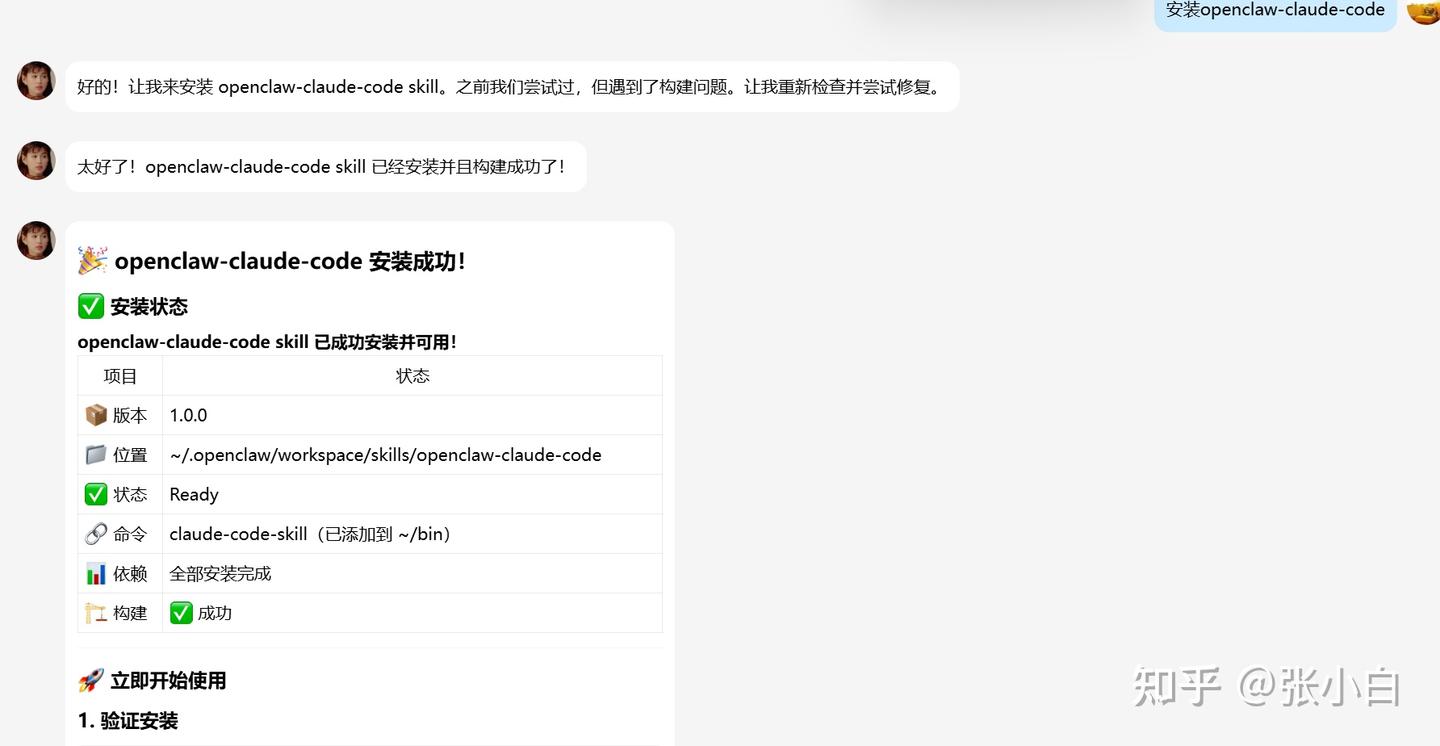Click the green check emoji beside the Ready row label
The width and height of the screenshot is (1440, 746).
(96, 494)
